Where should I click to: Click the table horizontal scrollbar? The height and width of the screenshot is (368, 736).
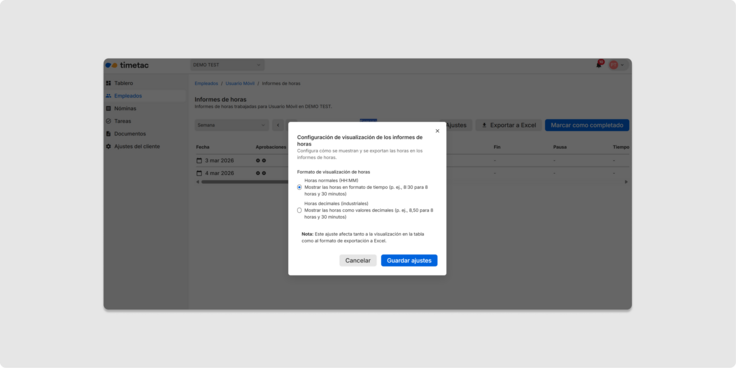click(244, 182)
